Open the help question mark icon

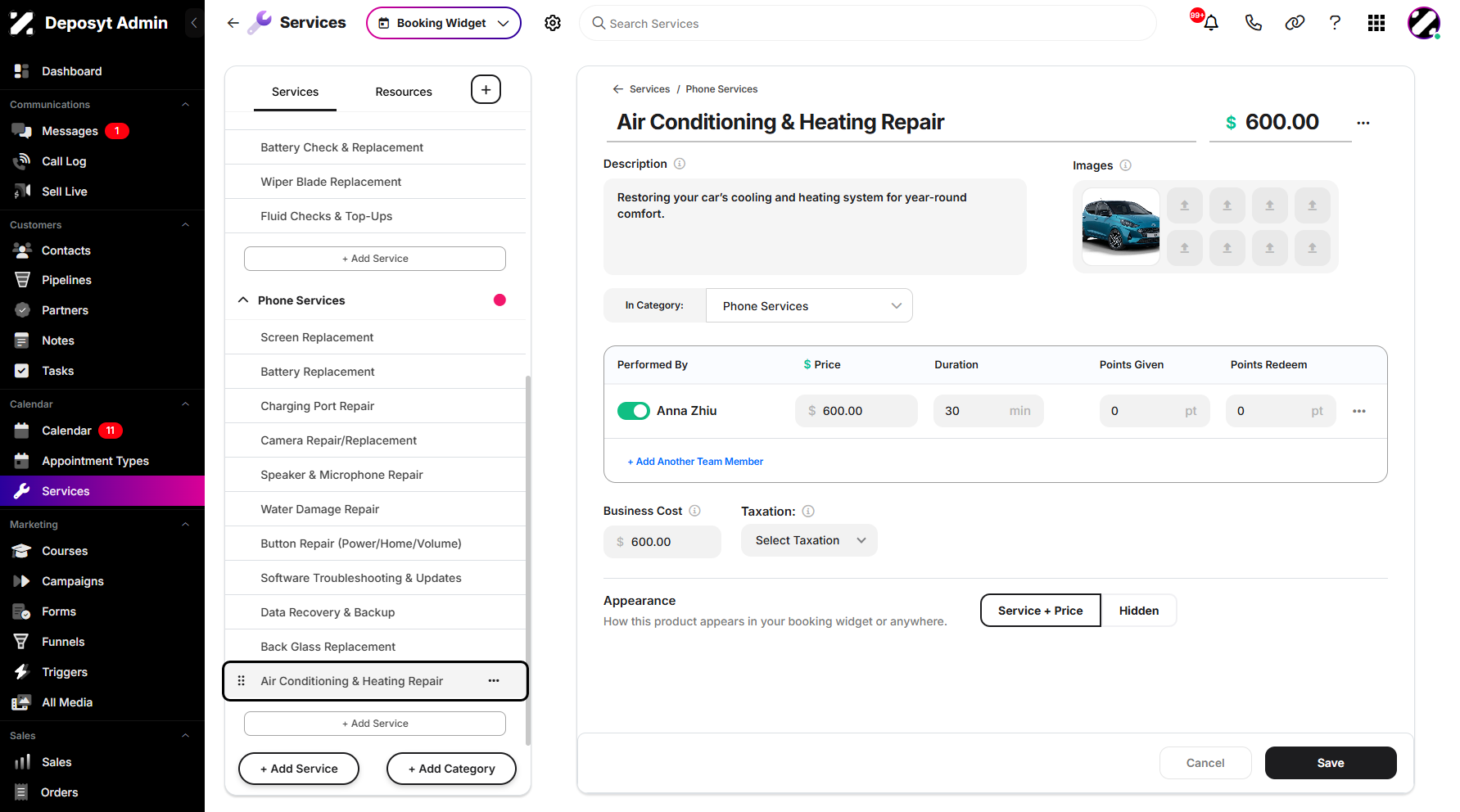tap(1335, 23)
